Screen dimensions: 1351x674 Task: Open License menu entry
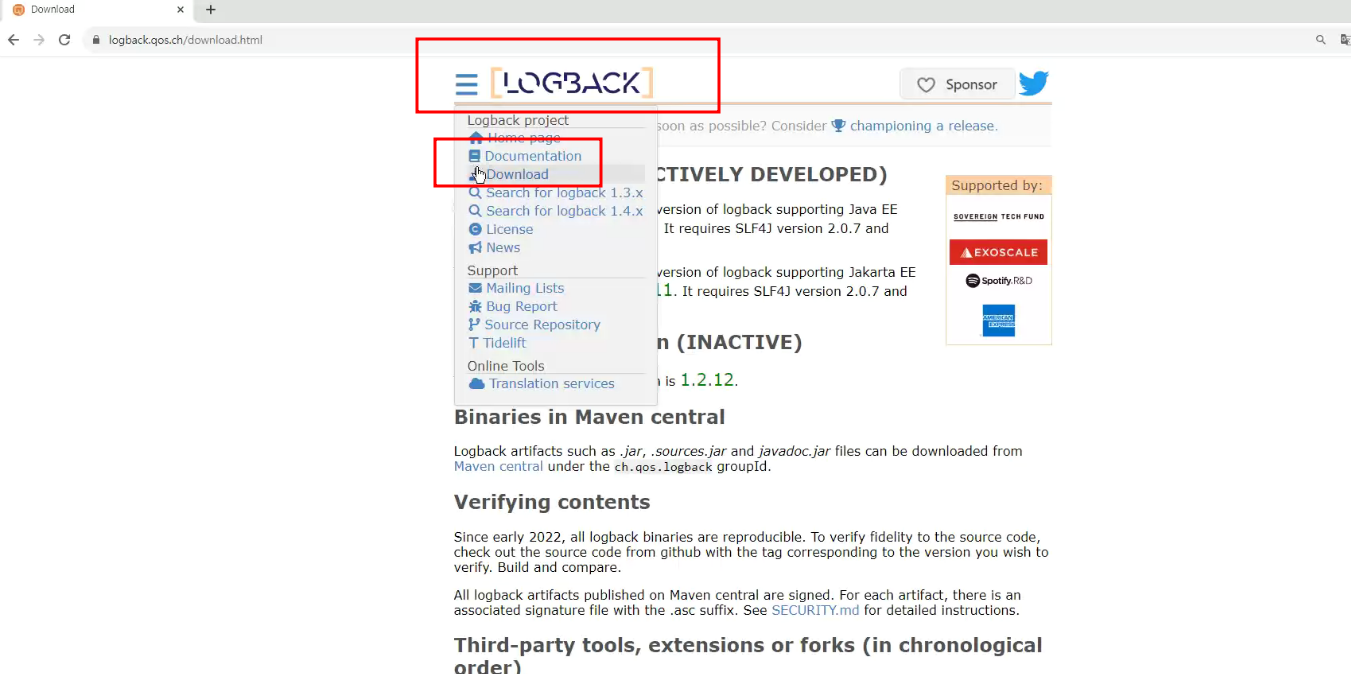click(509, 229)
